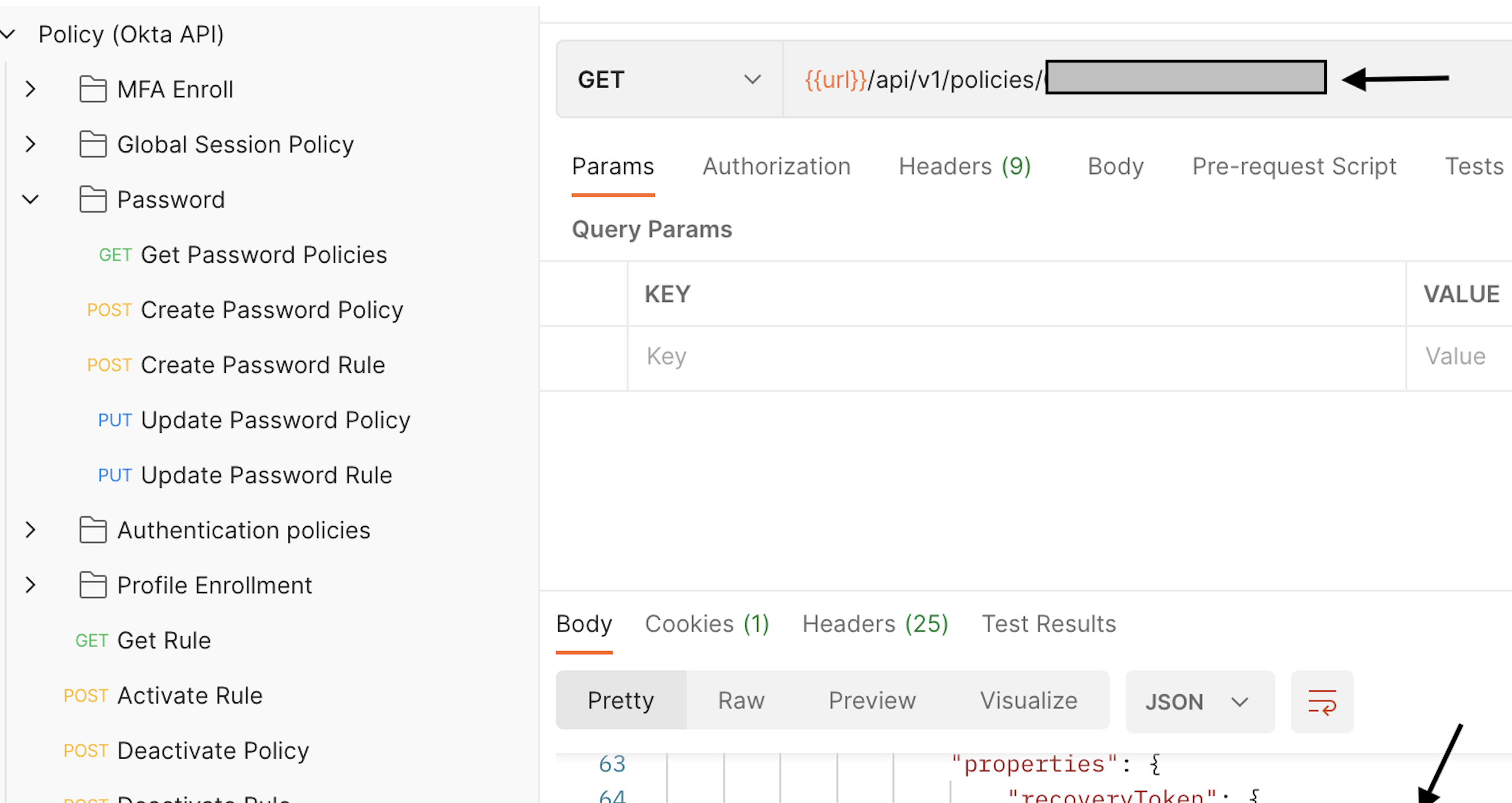
Task: Open the Update Password Rule request
Action: 245,475
